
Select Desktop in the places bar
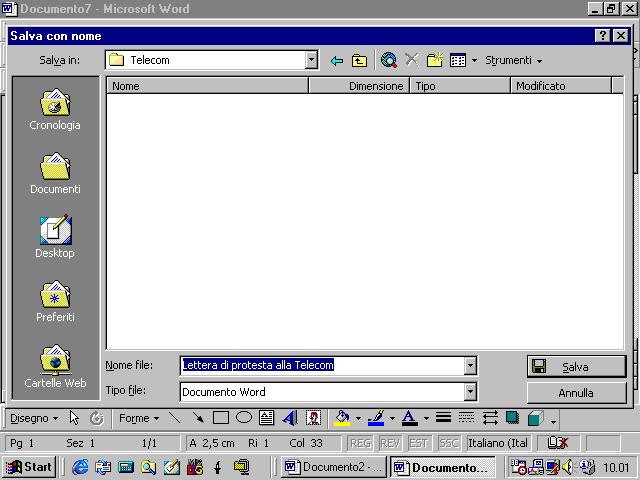point(55,237)
